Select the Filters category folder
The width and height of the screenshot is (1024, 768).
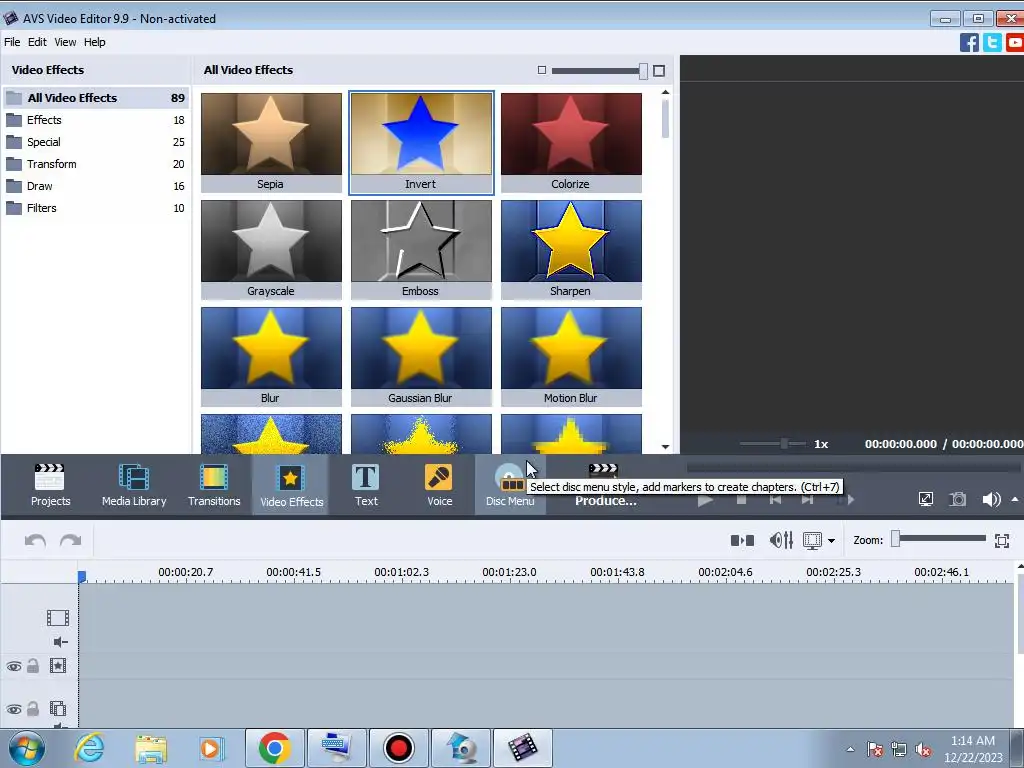point(96,208)
